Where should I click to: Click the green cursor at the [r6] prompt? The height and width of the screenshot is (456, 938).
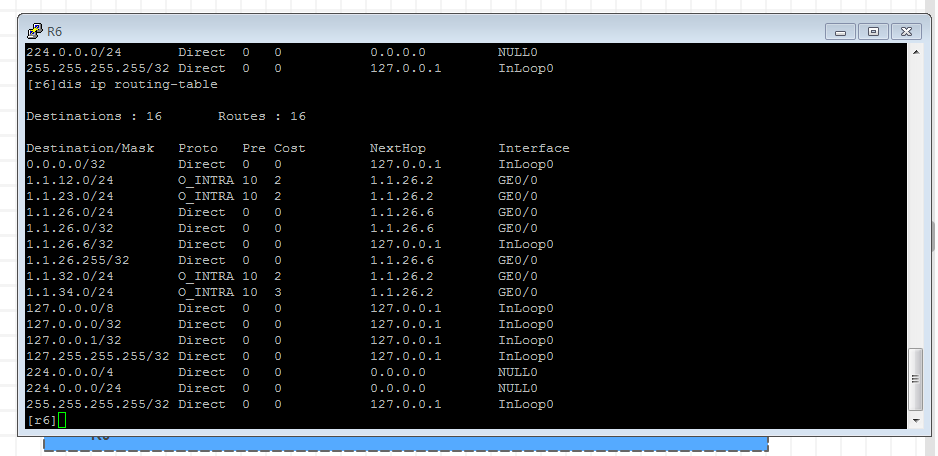click(x=62, y=420)
